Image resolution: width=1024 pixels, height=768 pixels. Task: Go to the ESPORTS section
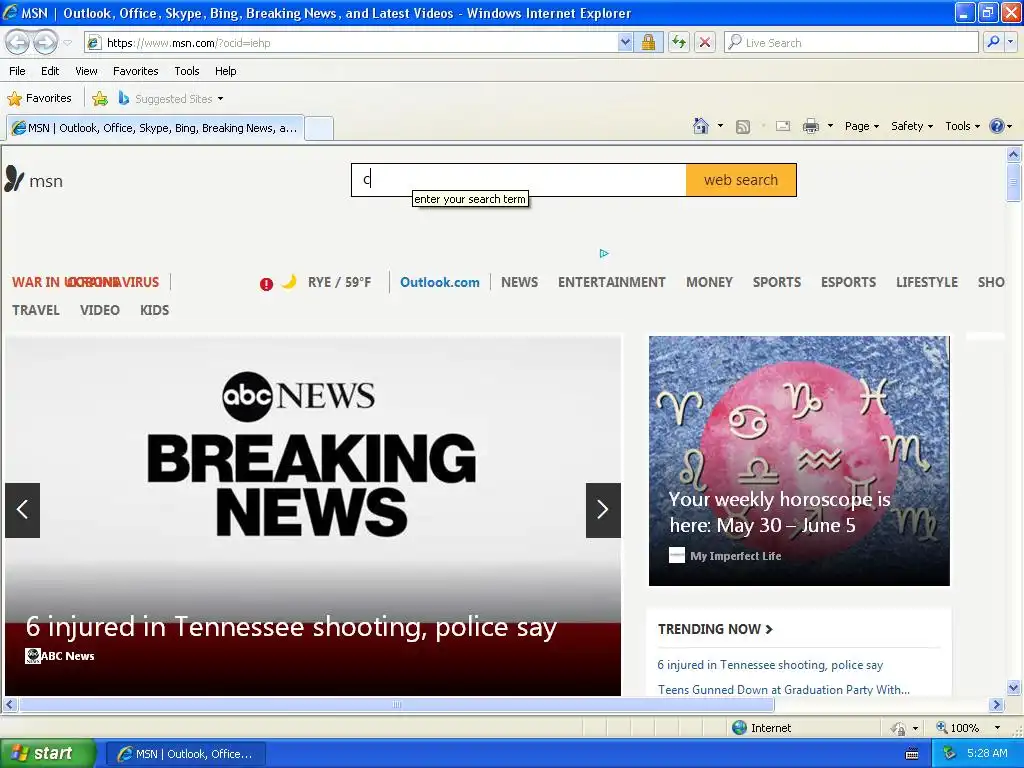848,282
